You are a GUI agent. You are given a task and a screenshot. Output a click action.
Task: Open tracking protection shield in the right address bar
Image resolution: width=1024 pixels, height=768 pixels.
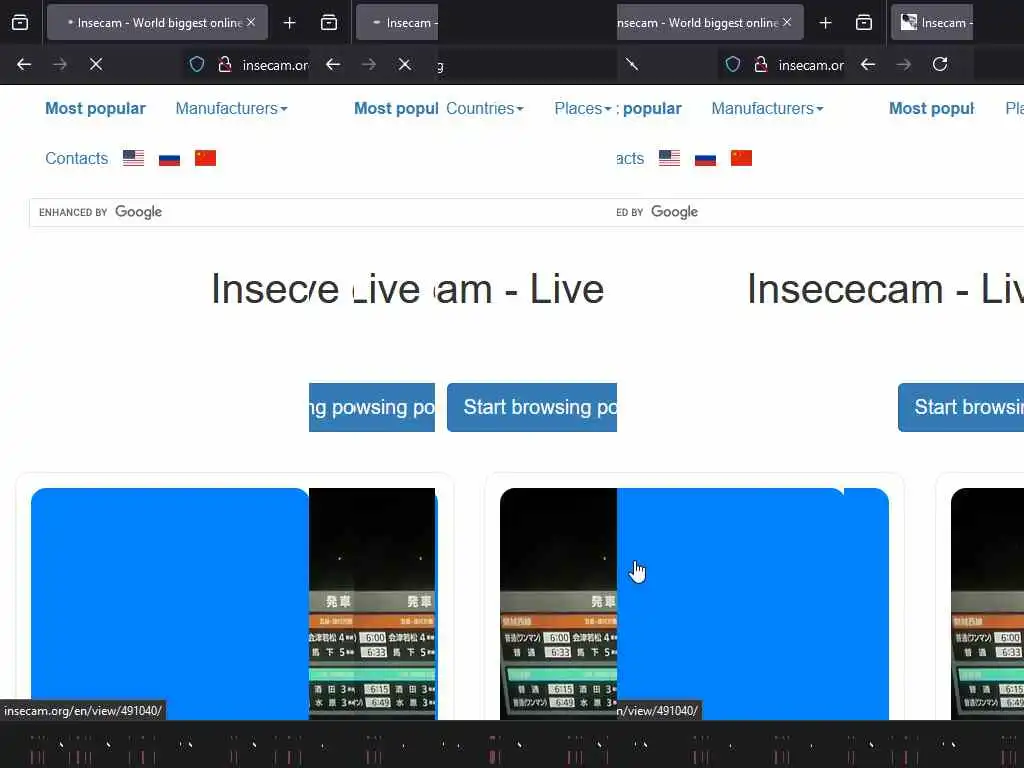(733, 65)
